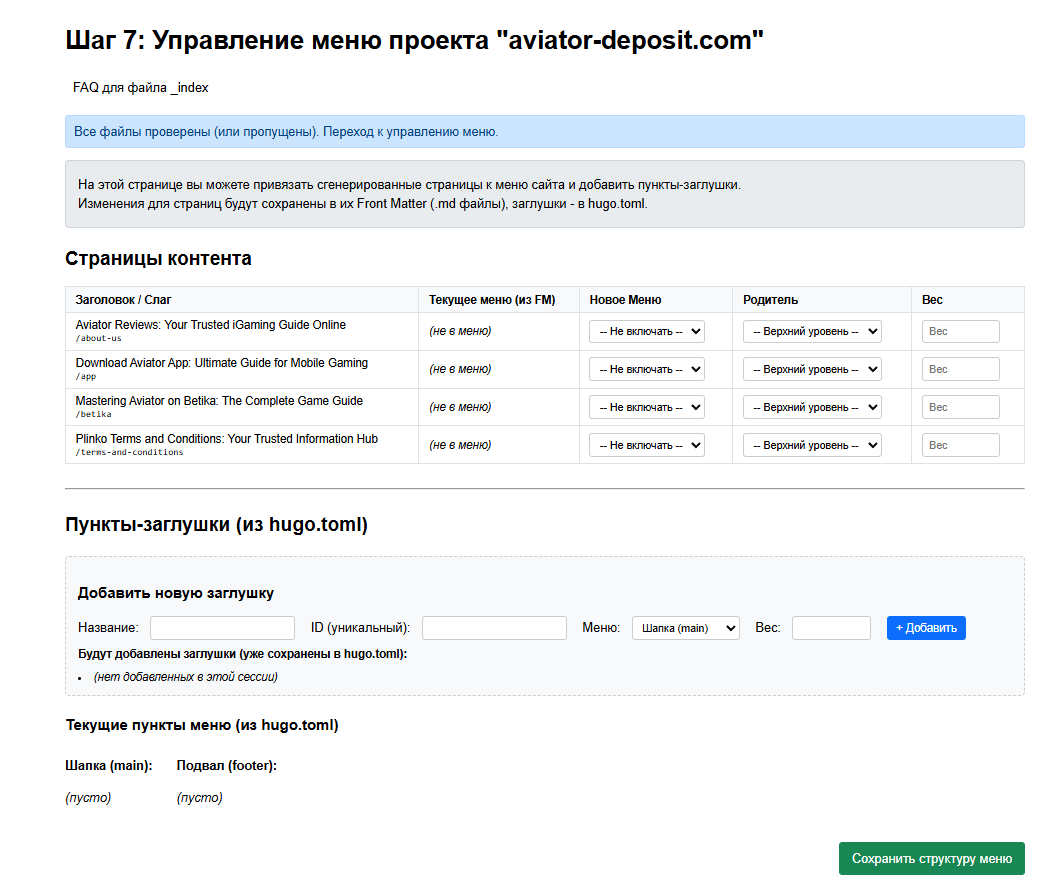Open the Меню dropdown showing "Шапка (main)"
The width and height of the screenshot is (1063, 892).
(685, 627)
